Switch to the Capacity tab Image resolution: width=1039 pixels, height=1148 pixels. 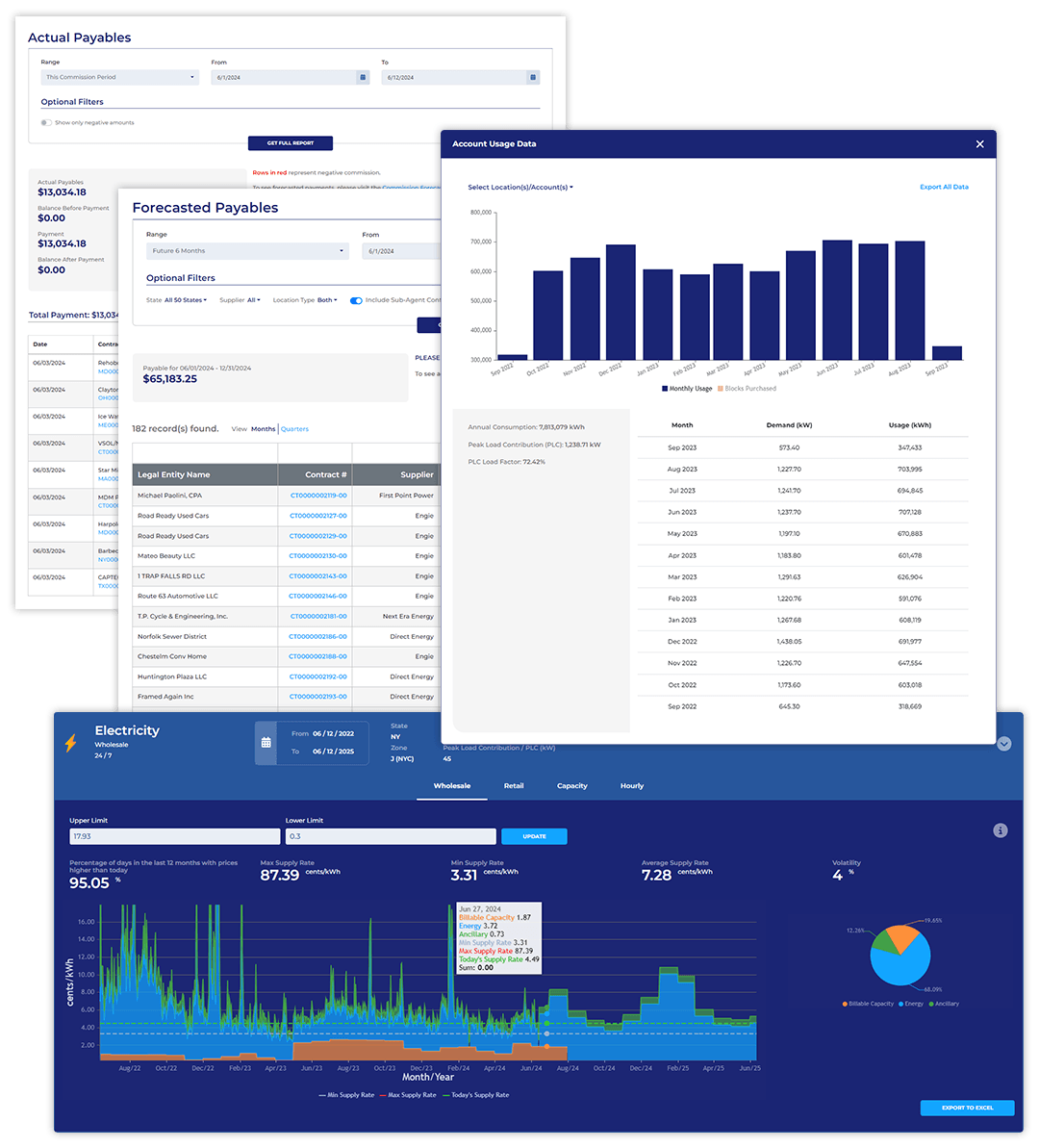(571, 786)
